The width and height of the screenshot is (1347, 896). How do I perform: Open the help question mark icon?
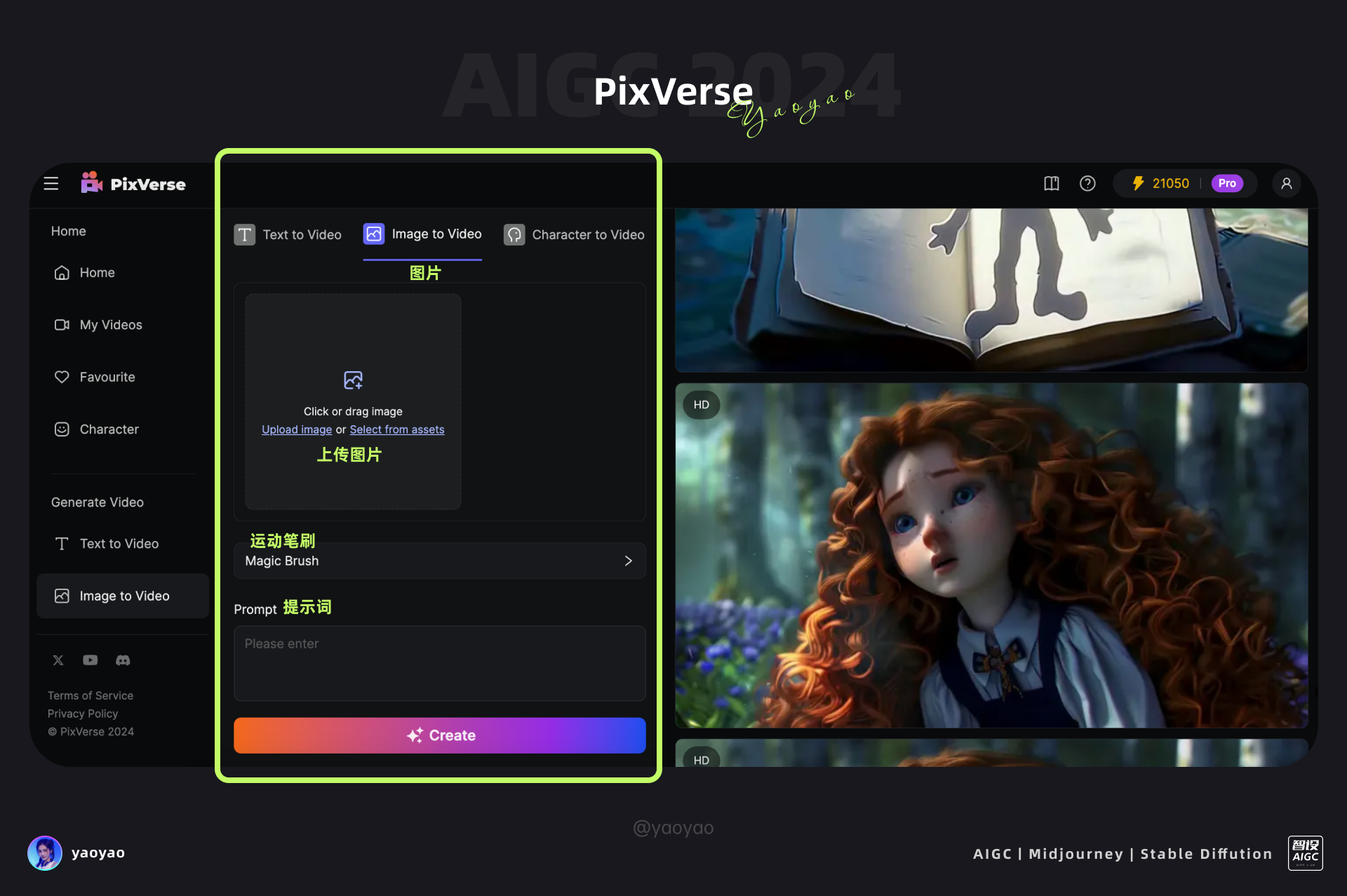[1087, 183]
